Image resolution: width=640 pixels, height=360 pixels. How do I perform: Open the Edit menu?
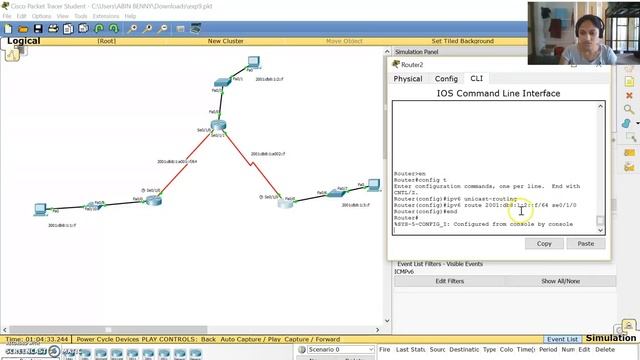(21, 16)
